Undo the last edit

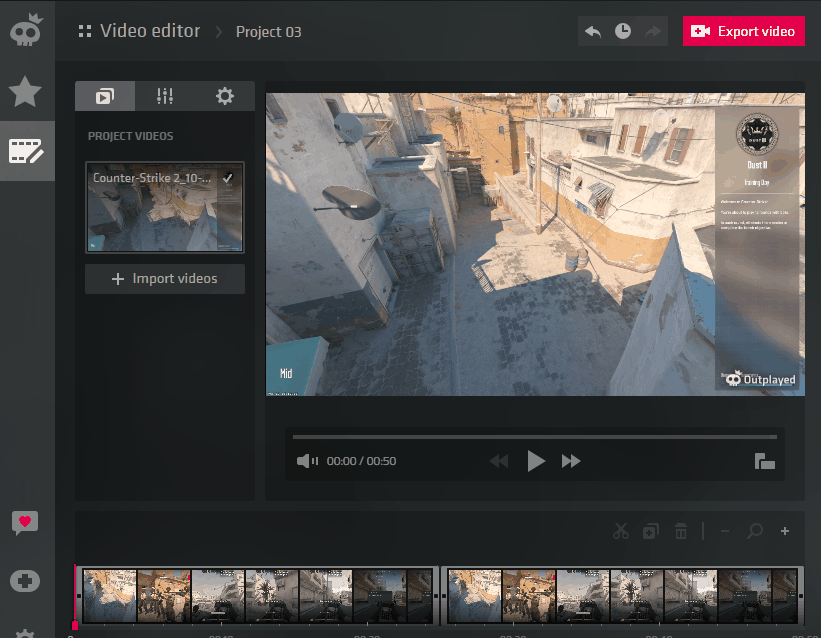pos(593,31)
